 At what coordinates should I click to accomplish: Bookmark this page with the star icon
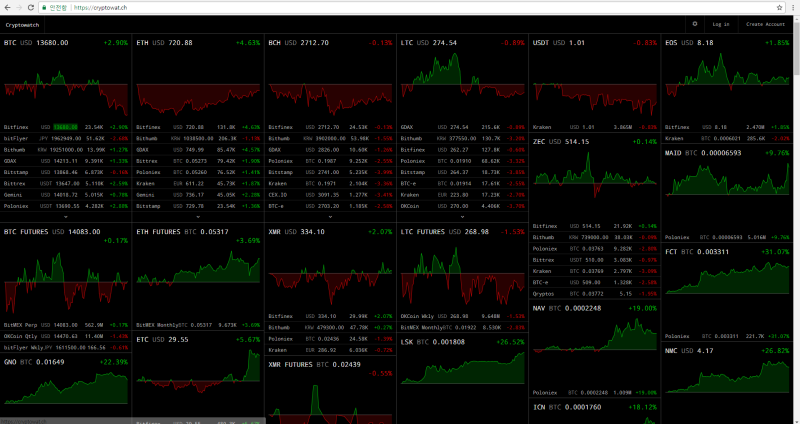pyautogui.click(x=779, y=8)
